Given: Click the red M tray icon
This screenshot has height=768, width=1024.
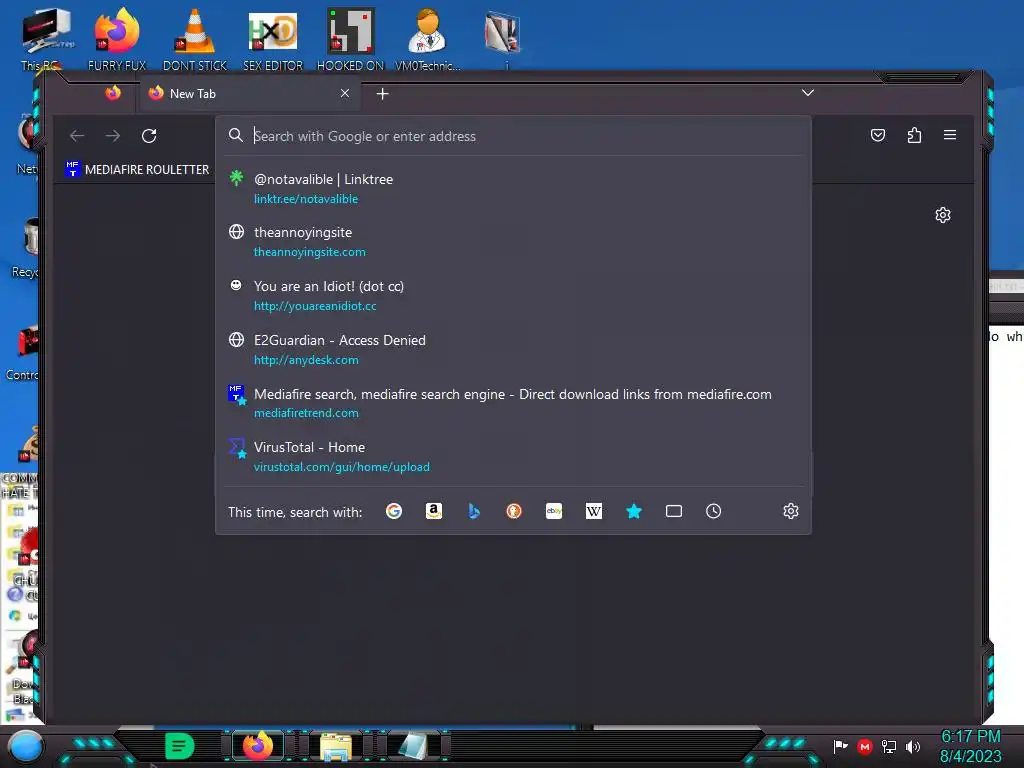Looking at the screenshot, I should [x=865, y=746].
